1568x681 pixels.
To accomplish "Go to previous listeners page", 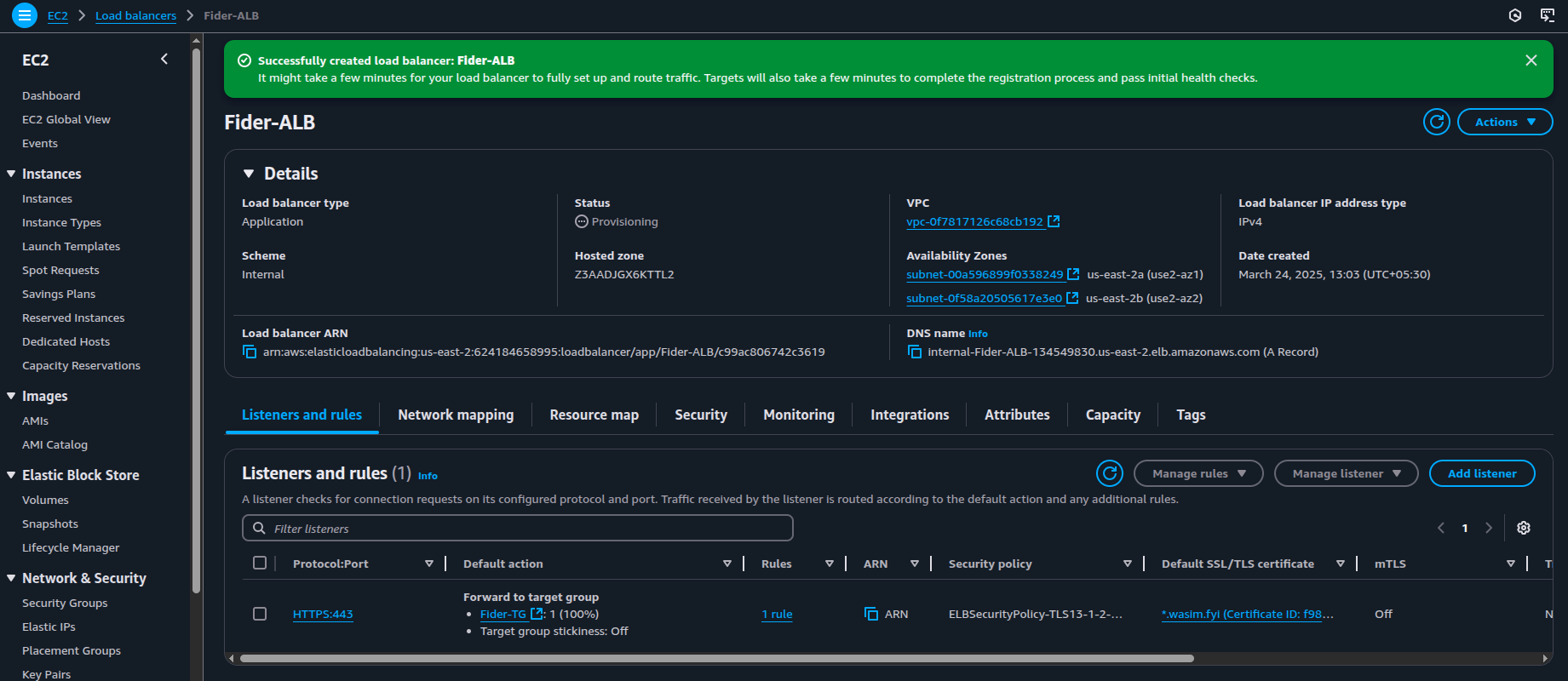I will 1441,528.
